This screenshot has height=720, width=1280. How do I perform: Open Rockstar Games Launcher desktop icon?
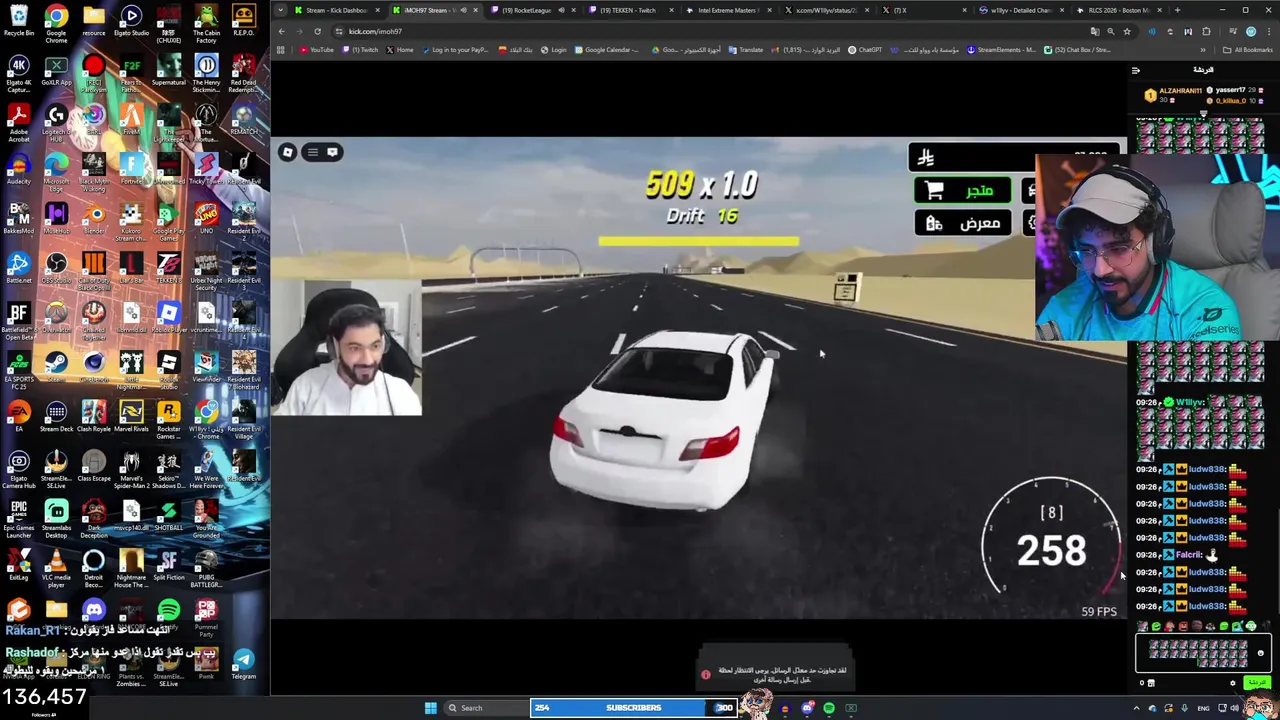(168, 420)
